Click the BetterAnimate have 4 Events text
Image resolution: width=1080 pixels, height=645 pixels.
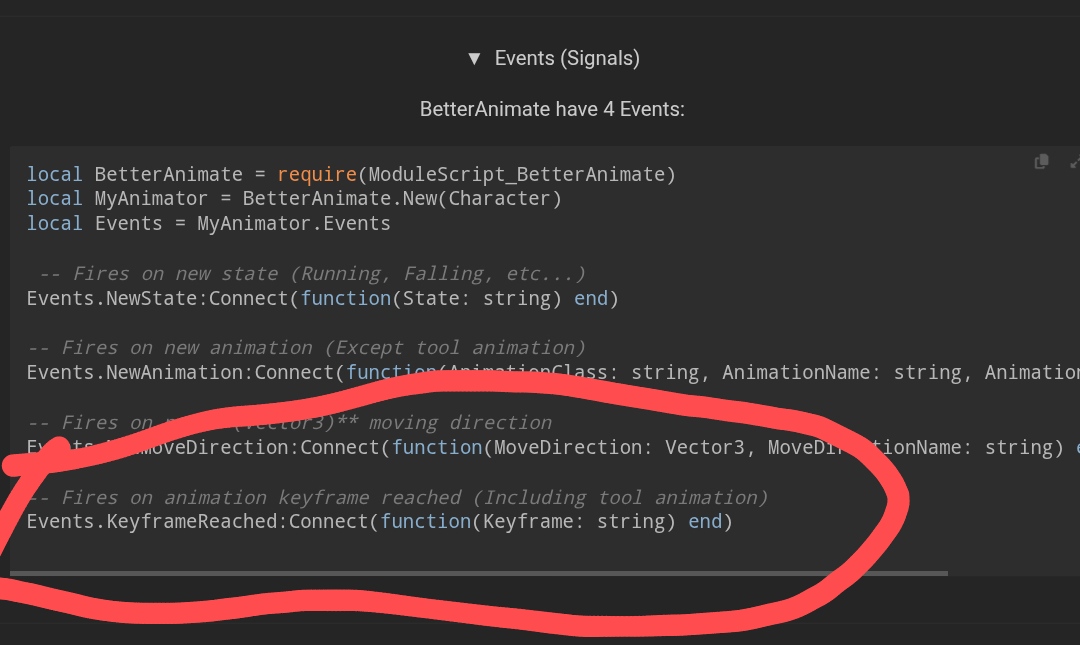(552, 109)
